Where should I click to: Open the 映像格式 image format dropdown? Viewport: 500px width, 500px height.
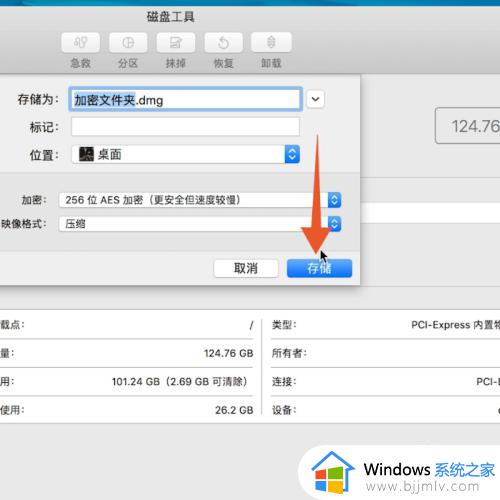[x=200, y=224]
